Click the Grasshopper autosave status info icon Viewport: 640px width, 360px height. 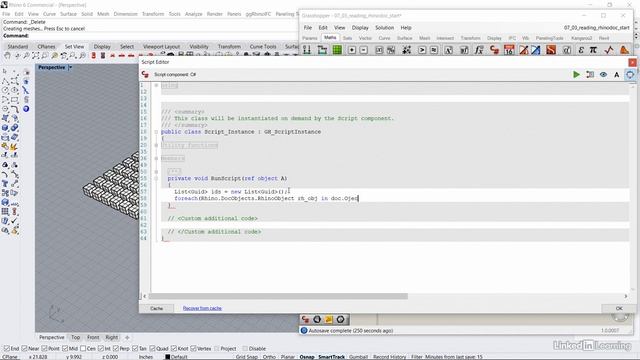pos(304,331)
